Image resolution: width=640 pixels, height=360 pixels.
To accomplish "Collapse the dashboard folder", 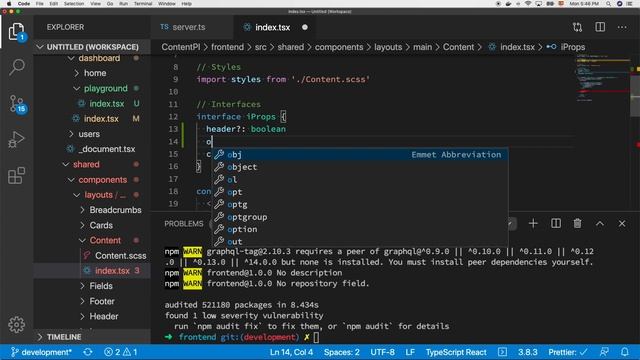I will (x=99, y=58).
